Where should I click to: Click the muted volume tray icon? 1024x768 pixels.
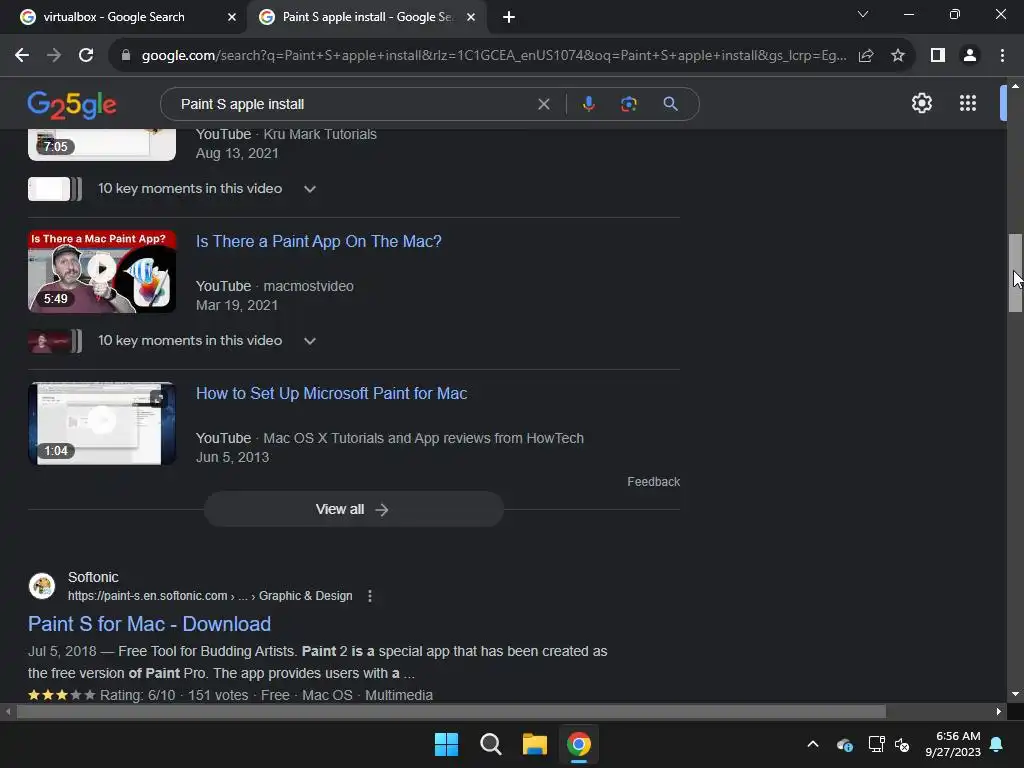pos(902,744)
